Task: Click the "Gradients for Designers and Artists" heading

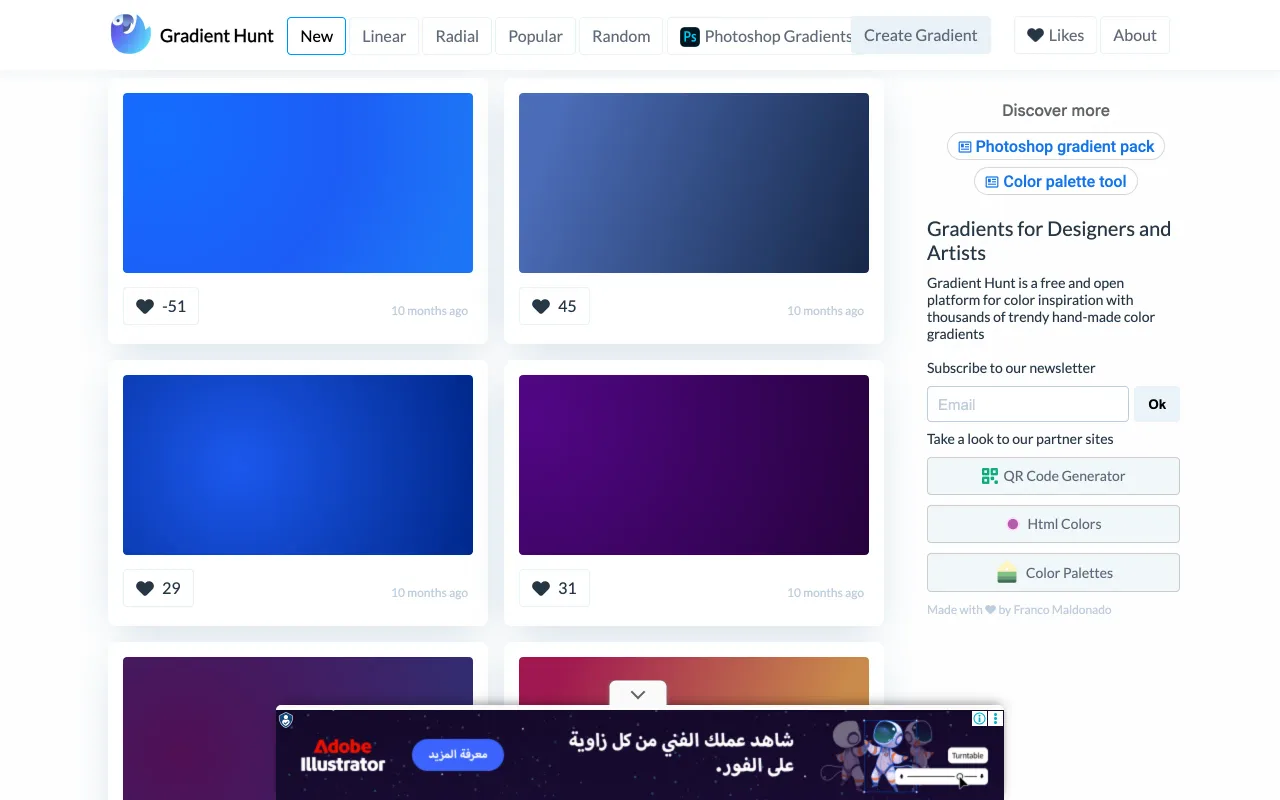Action: click(x=1049, y=241)
